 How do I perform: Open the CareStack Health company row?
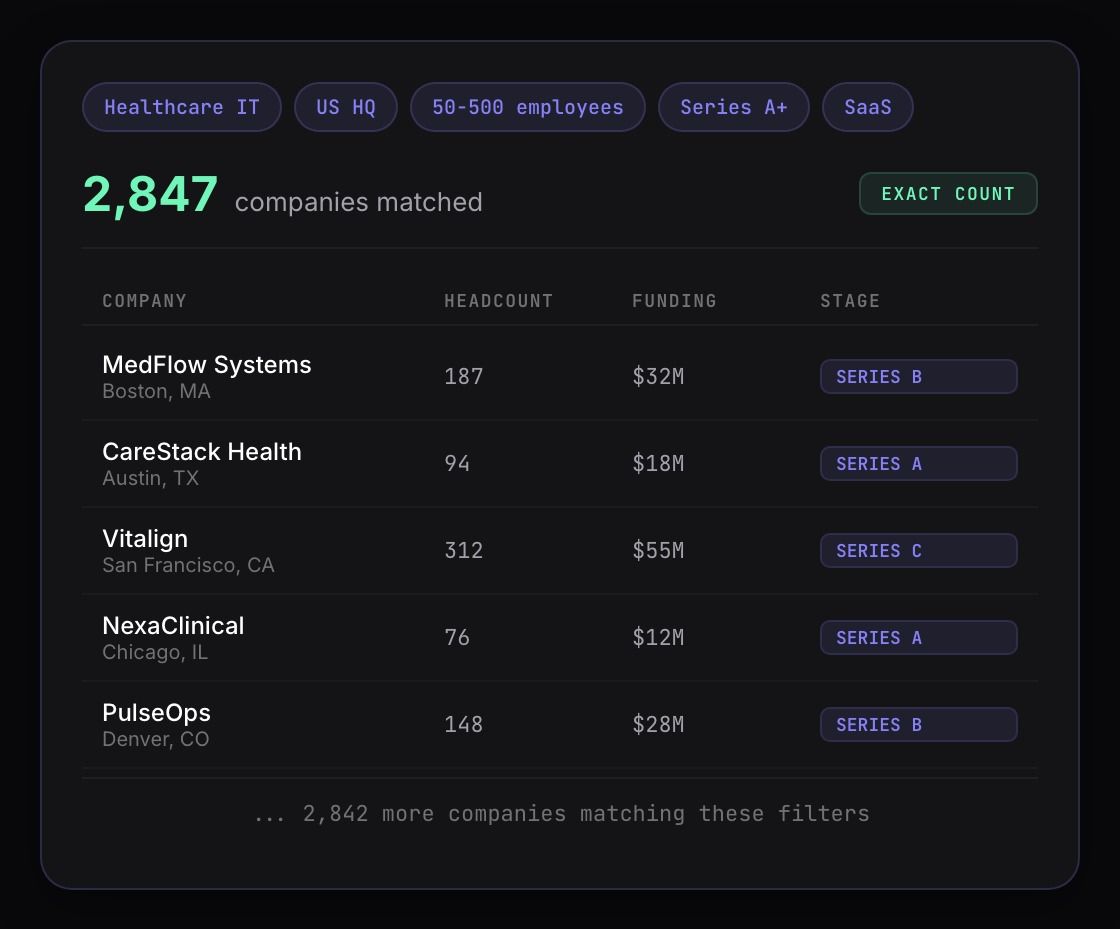click(x=560, y=463)
